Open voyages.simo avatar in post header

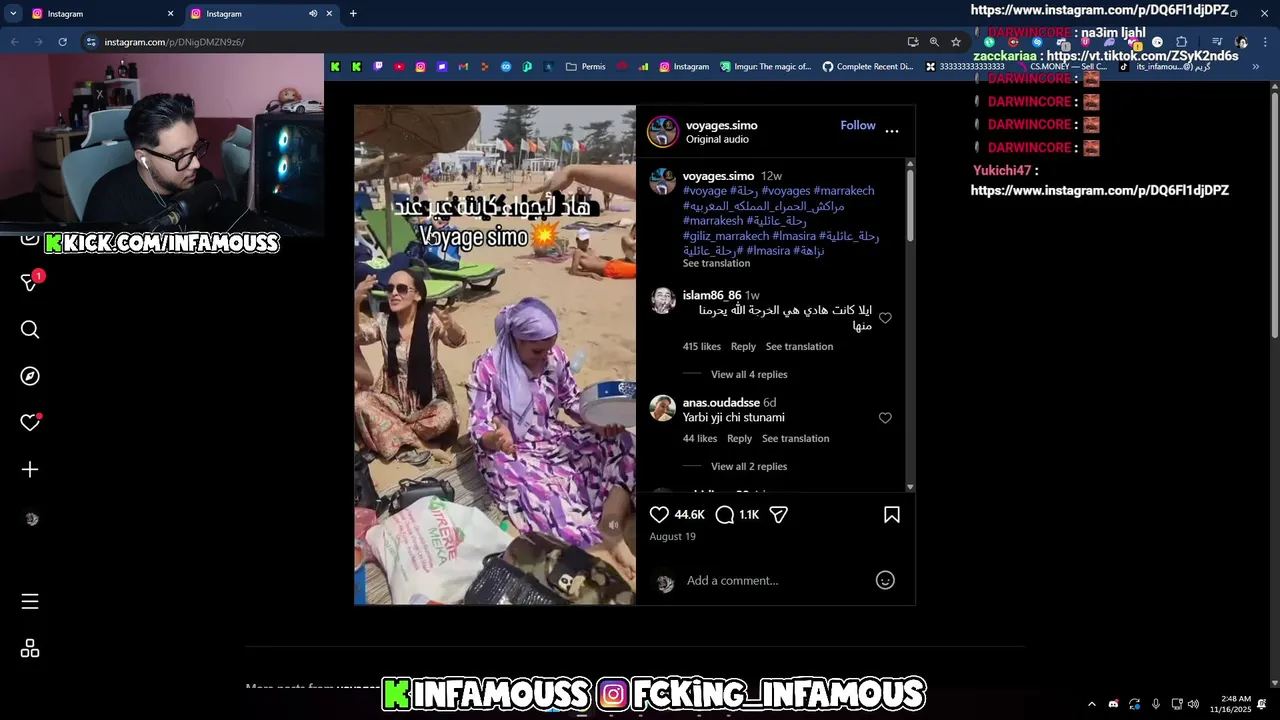[663, 132]
